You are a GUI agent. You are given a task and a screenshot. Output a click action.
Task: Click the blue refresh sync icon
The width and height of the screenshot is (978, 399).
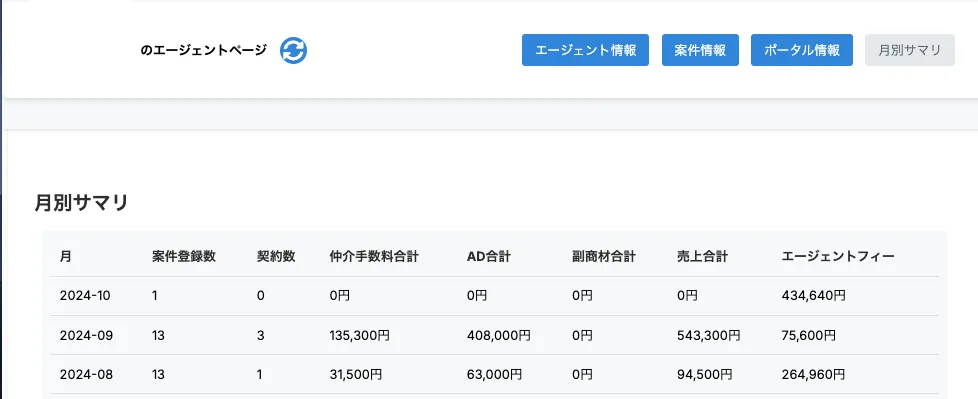coord(293,50)
